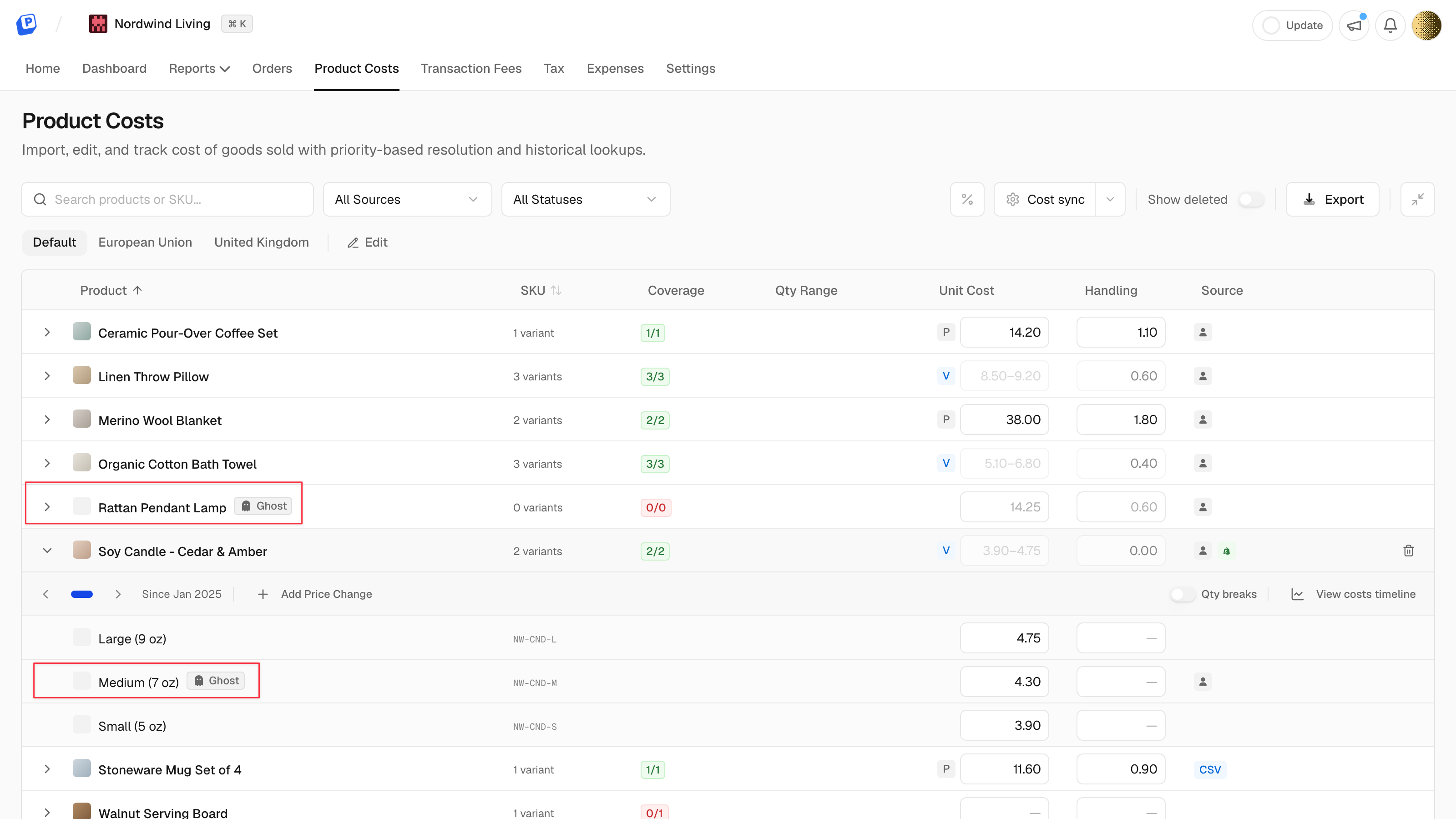Click the blue current price period marker
The image size is (1456, 819).
(82, 594)
